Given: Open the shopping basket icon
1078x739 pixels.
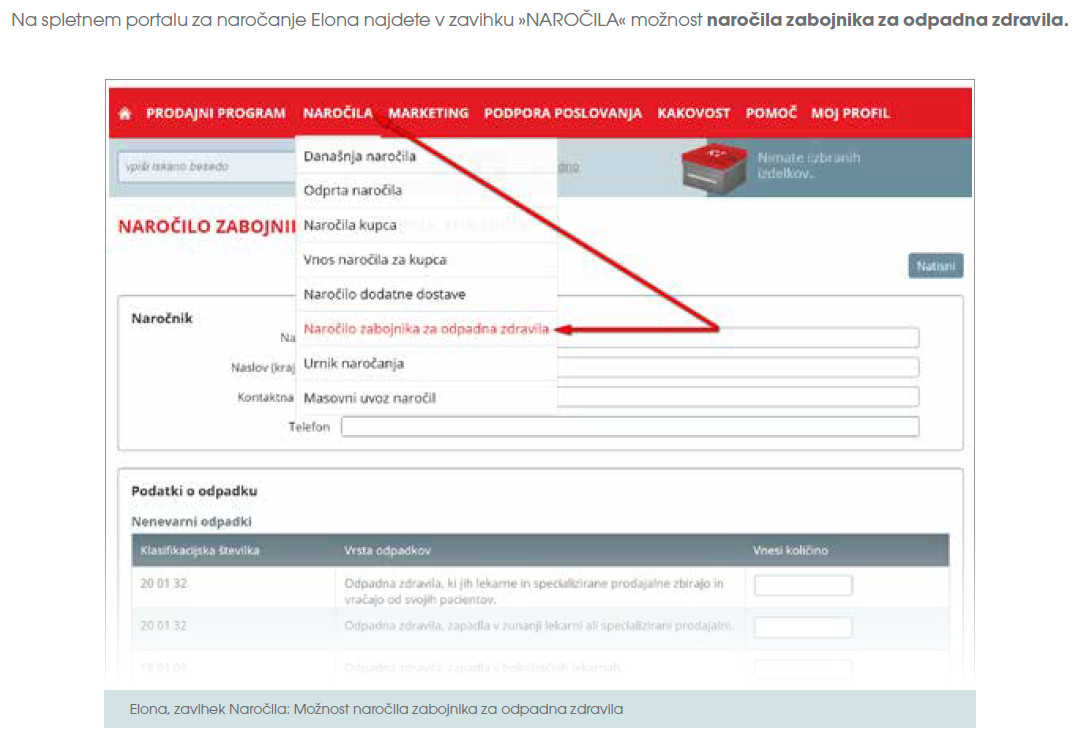Looking at the screenshot, I should click(714, 167).
